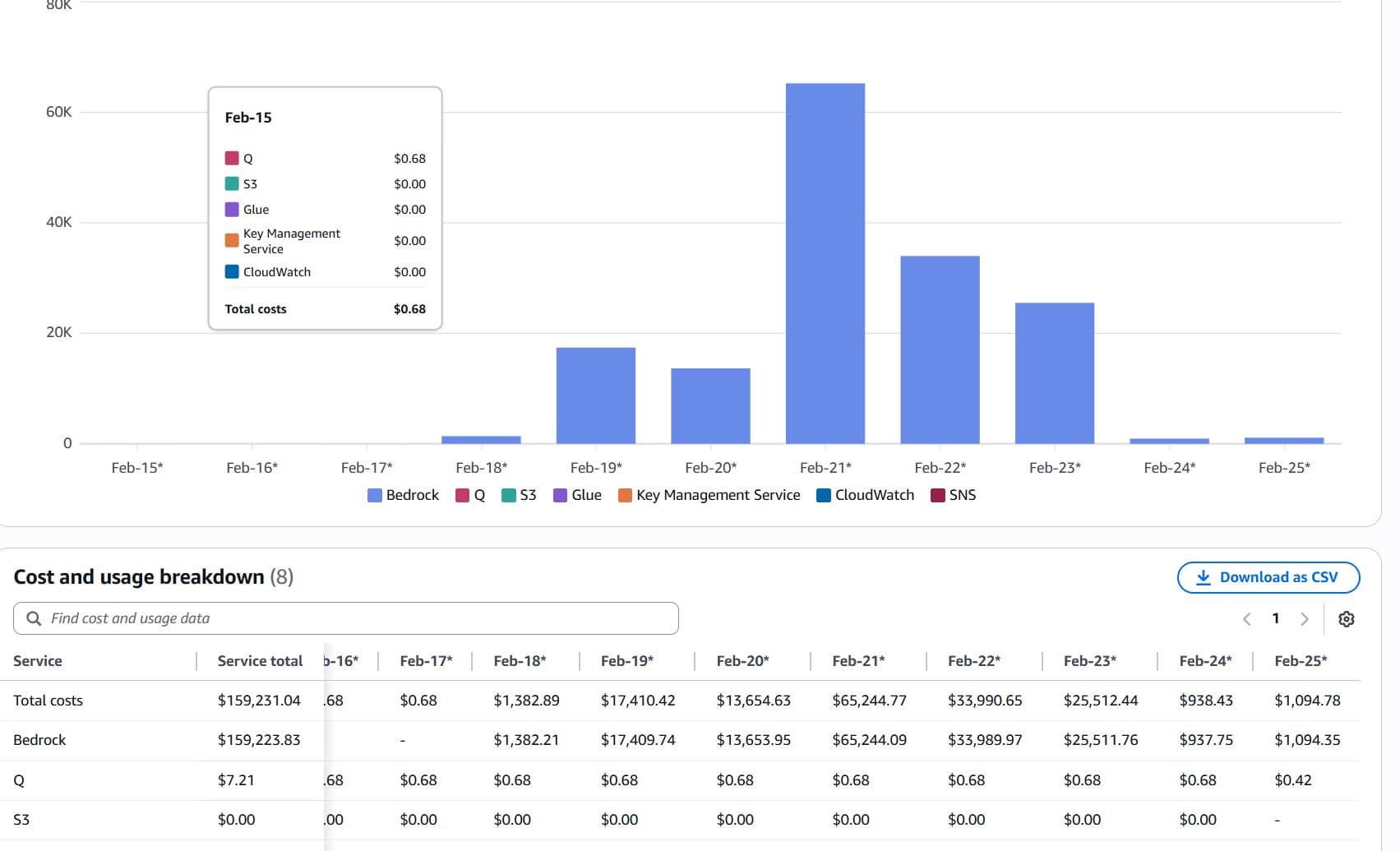Select the Feb-20 bar in chart
1400x851 pixels.
[710, 406]
